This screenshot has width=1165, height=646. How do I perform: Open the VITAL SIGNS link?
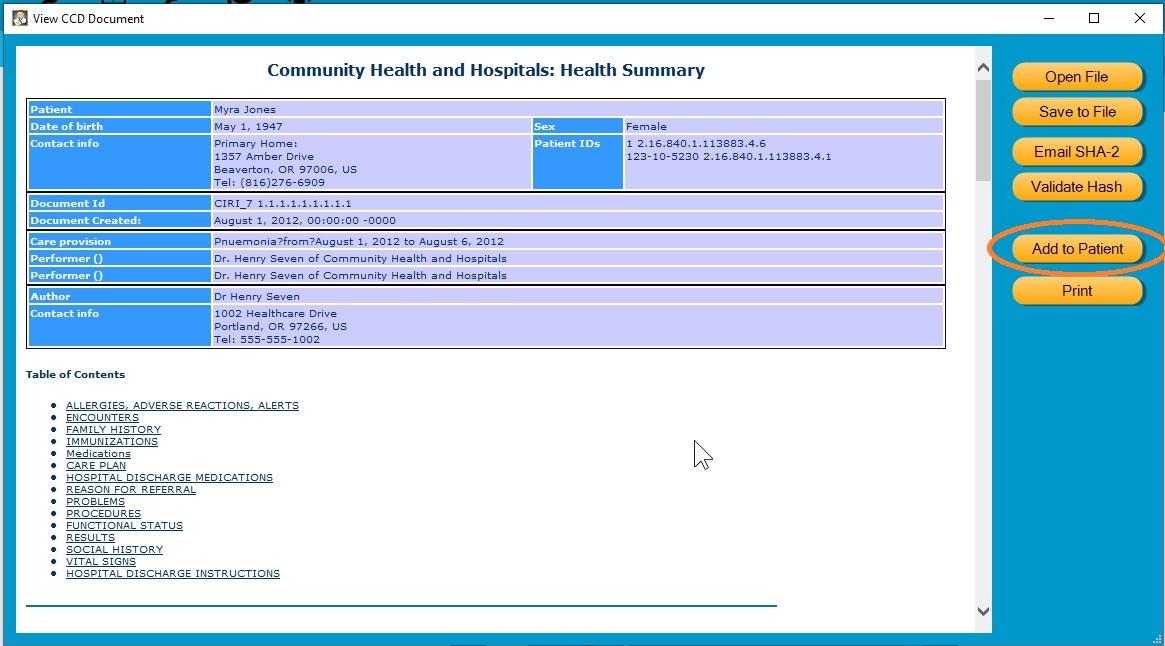101,561
